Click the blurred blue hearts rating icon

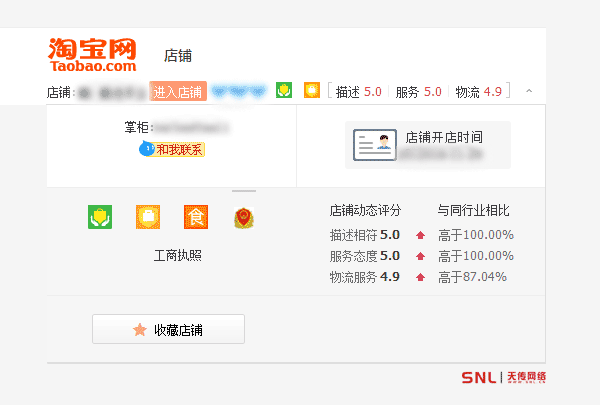(x=239, y=91)
